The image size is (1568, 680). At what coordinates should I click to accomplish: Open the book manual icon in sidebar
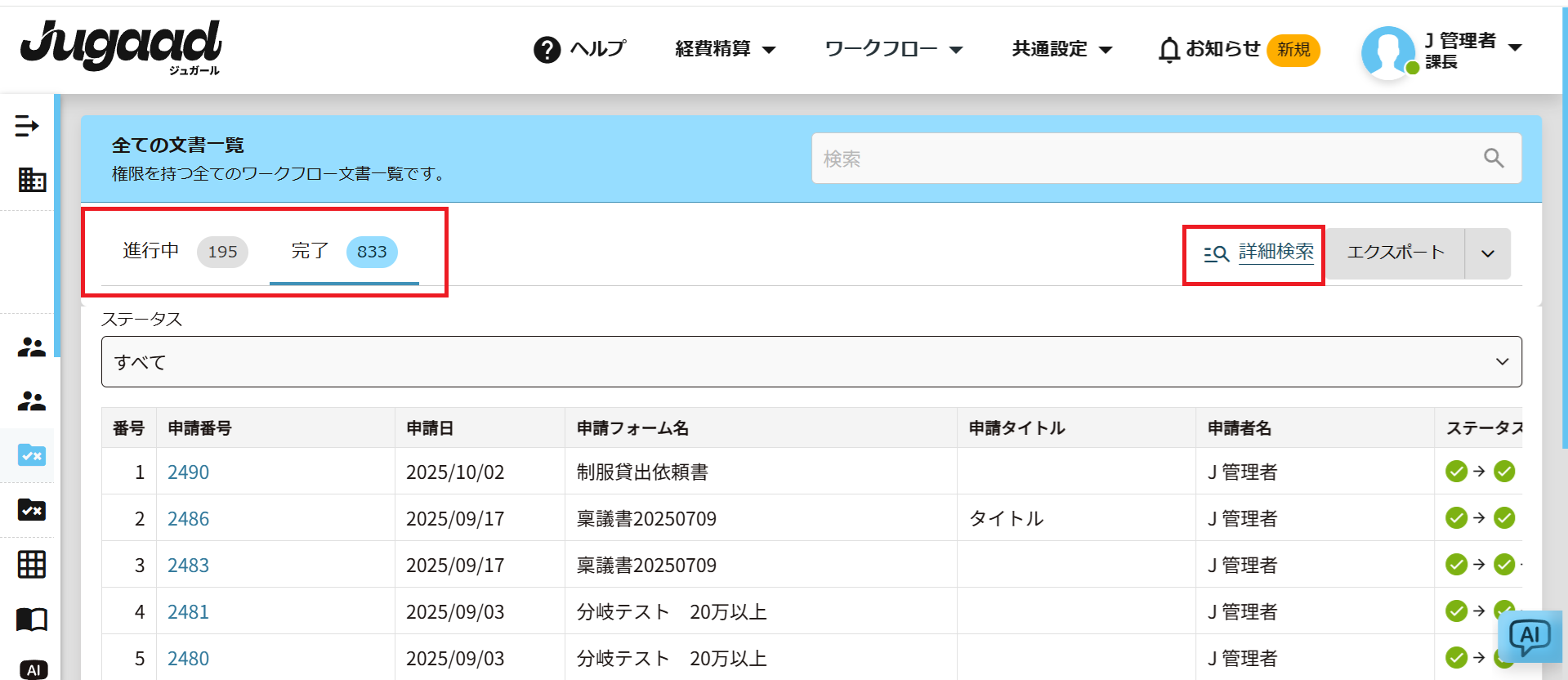(x=32, y=620)
